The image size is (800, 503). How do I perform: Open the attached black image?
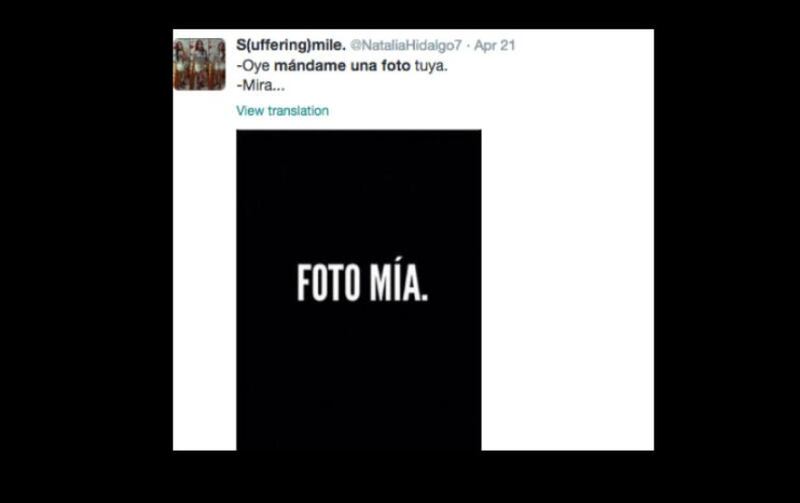pos(359,290)
